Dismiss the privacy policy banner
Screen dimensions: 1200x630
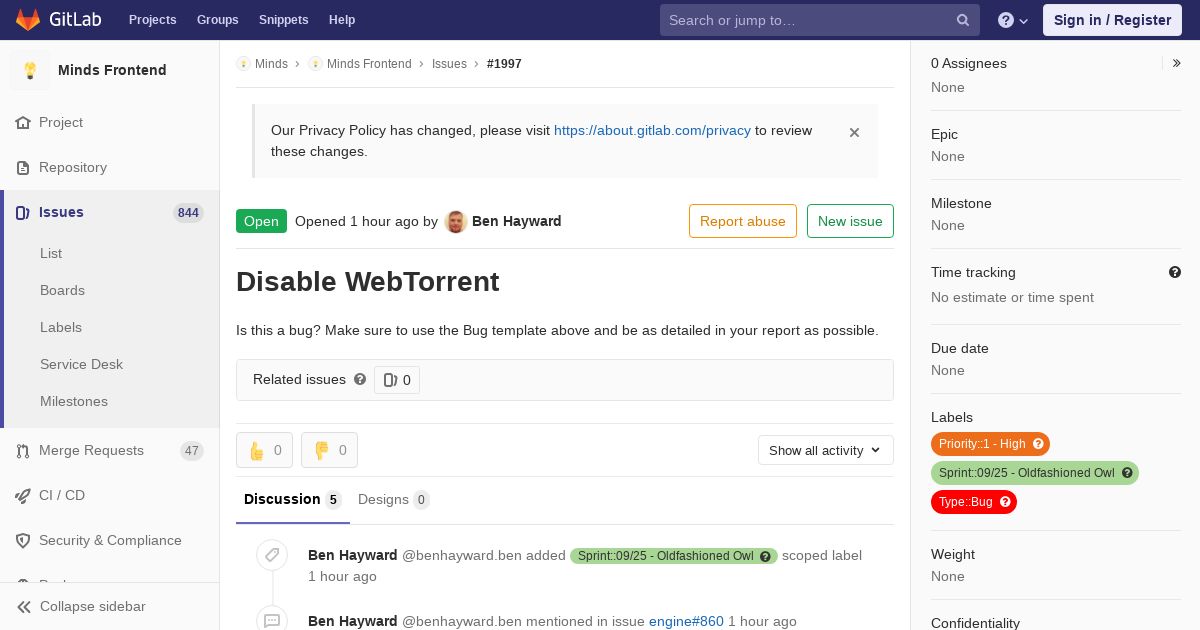pyautogui.click(x=854, y=132)
